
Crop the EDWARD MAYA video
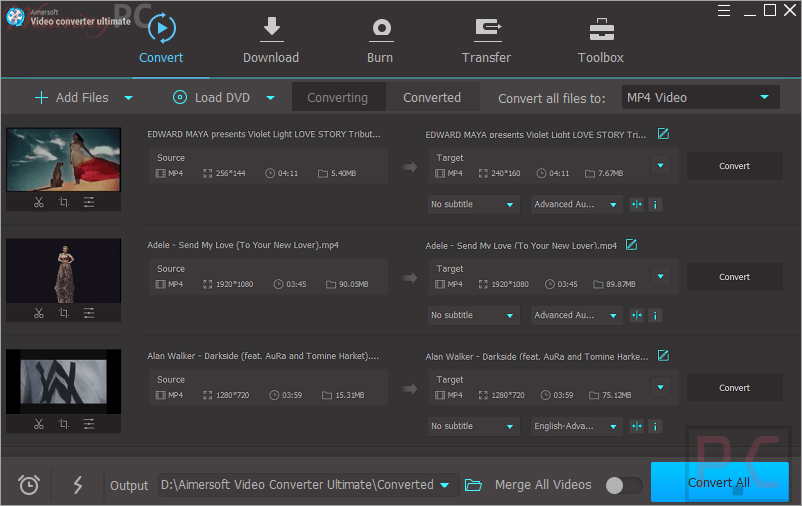click(x=63, y=202)
